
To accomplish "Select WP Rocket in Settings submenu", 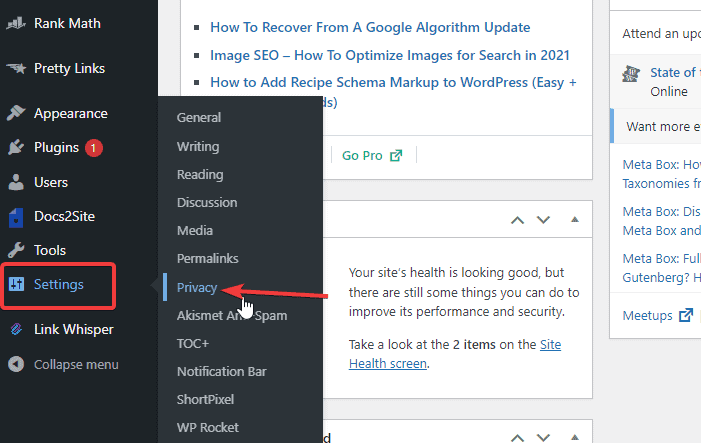I will pyautogui.click(x=208, y=427).
